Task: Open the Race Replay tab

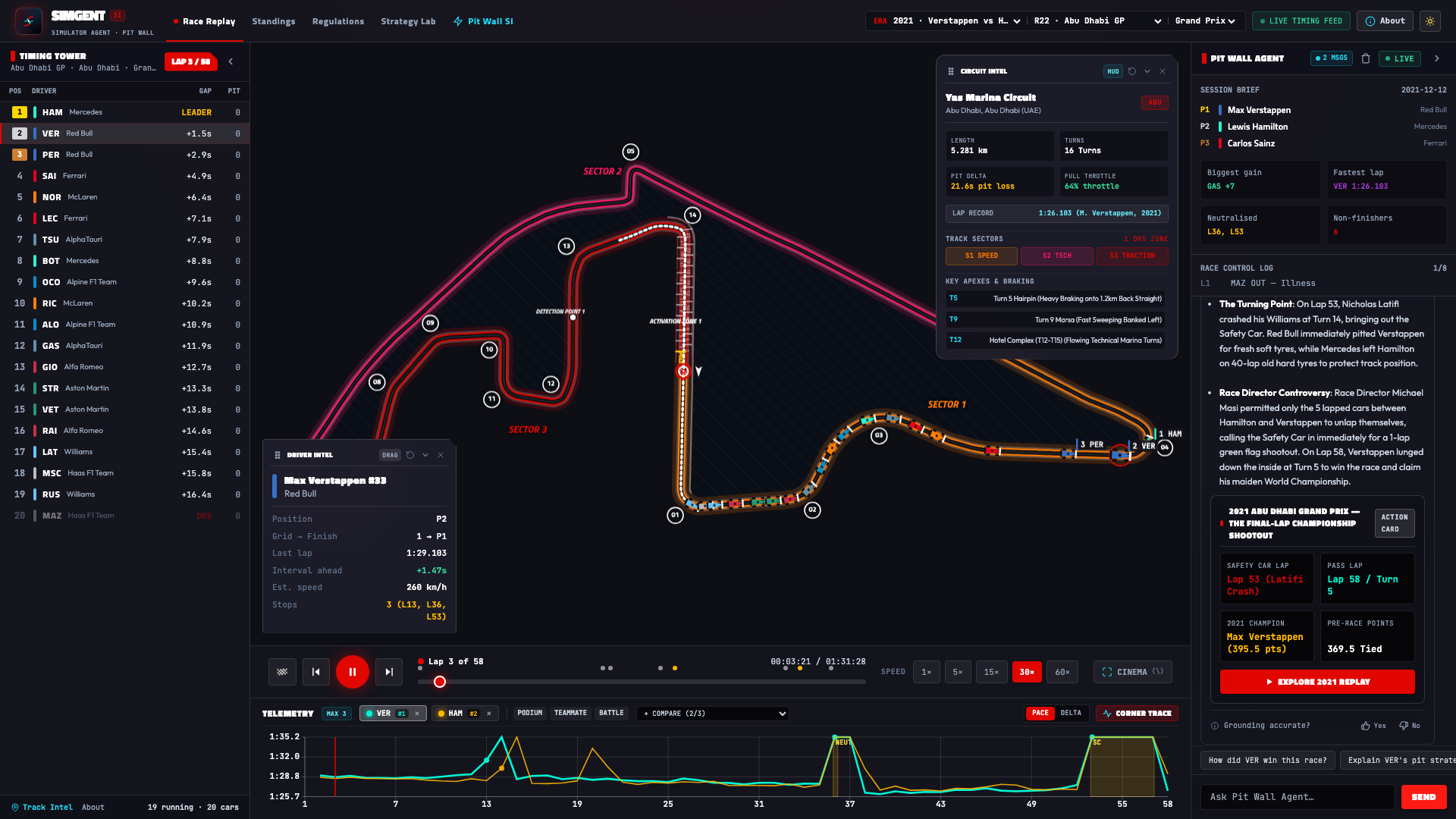Action: [x=204, y=21]
